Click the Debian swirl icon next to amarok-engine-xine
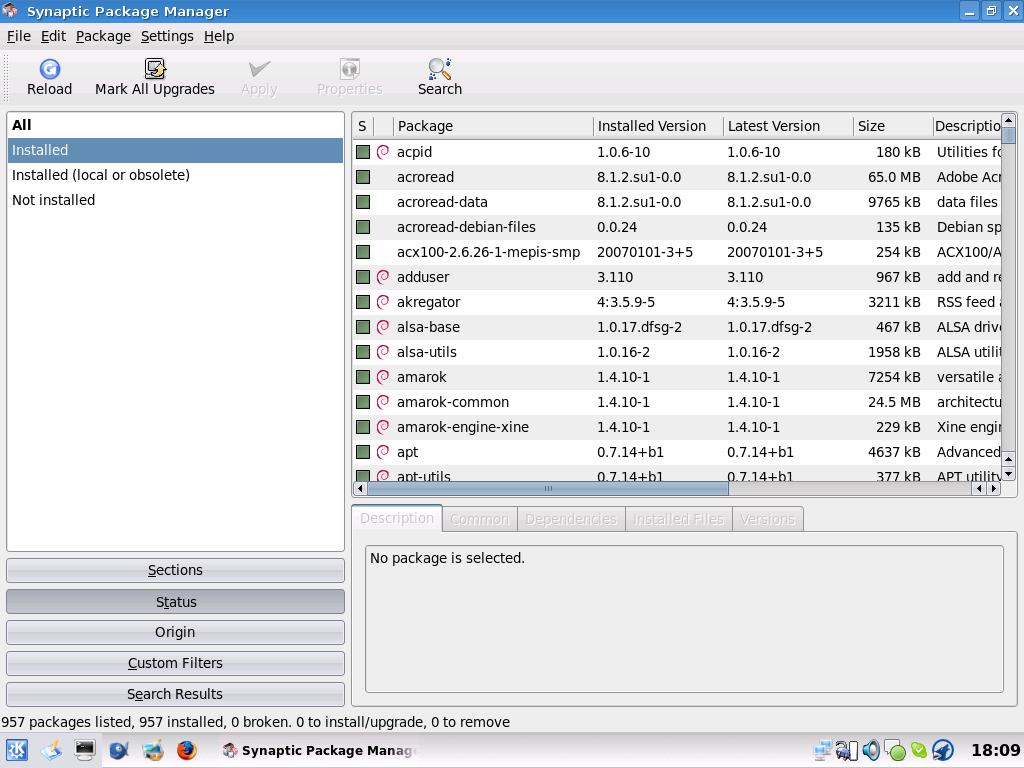This screenshot has width=1024, height=768. tap(383, 427)
